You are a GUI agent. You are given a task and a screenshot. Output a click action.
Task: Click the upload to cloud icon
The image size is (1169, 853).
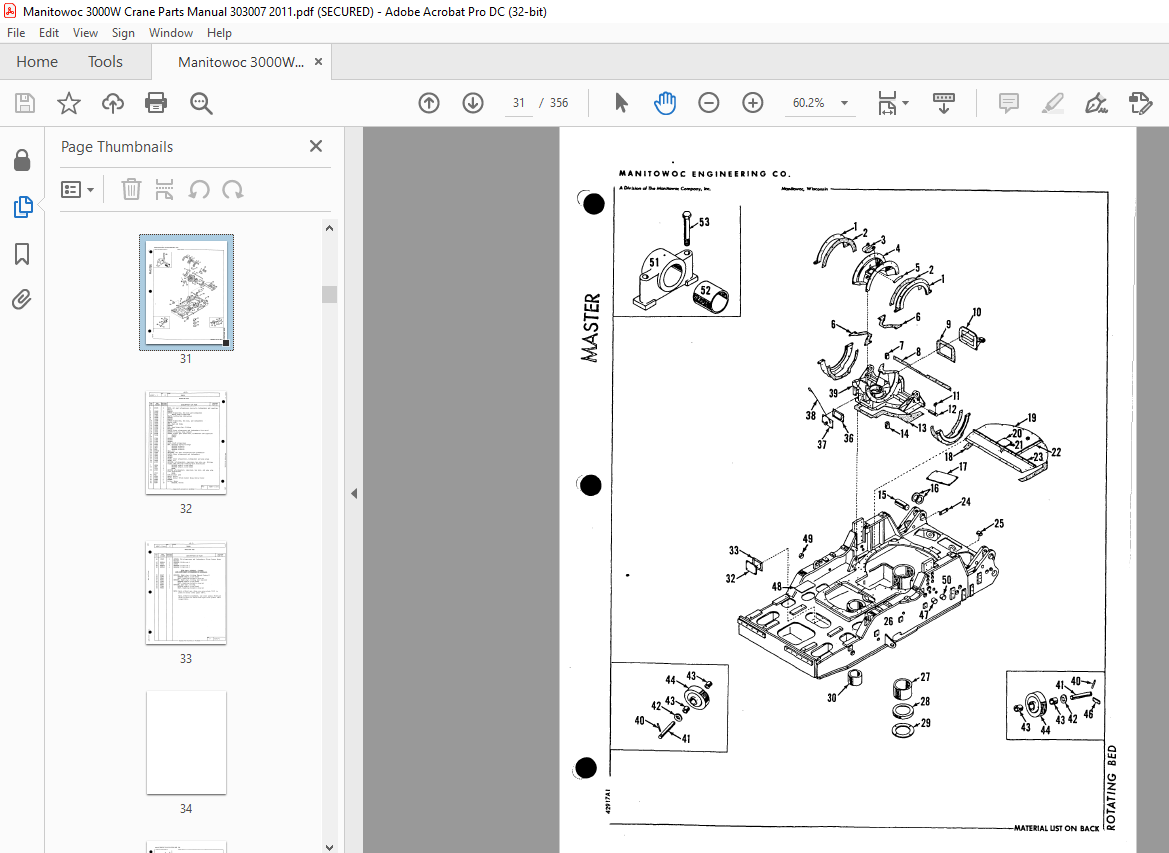(113, 103)
